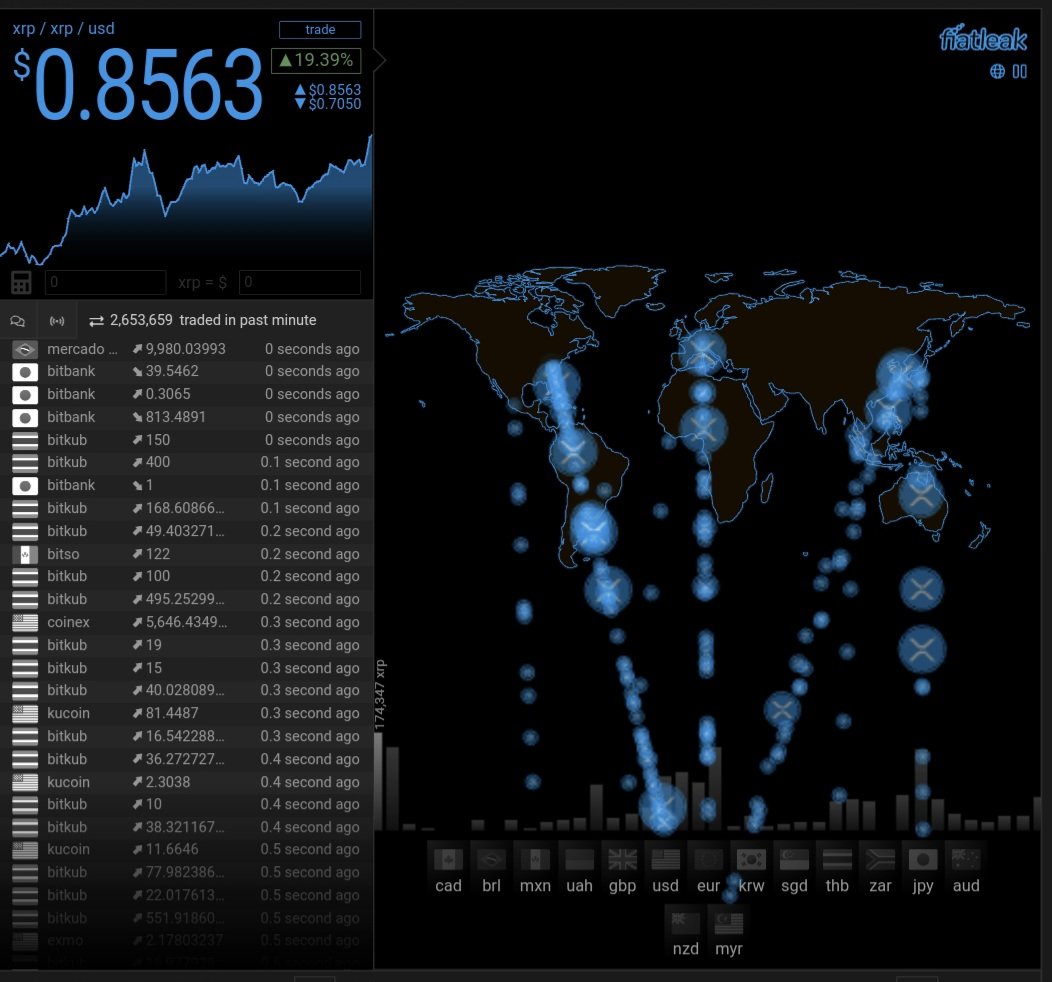
Task: Click the mercado trade row flag icon
Action: pyautogui.click(x=25, y=349)
